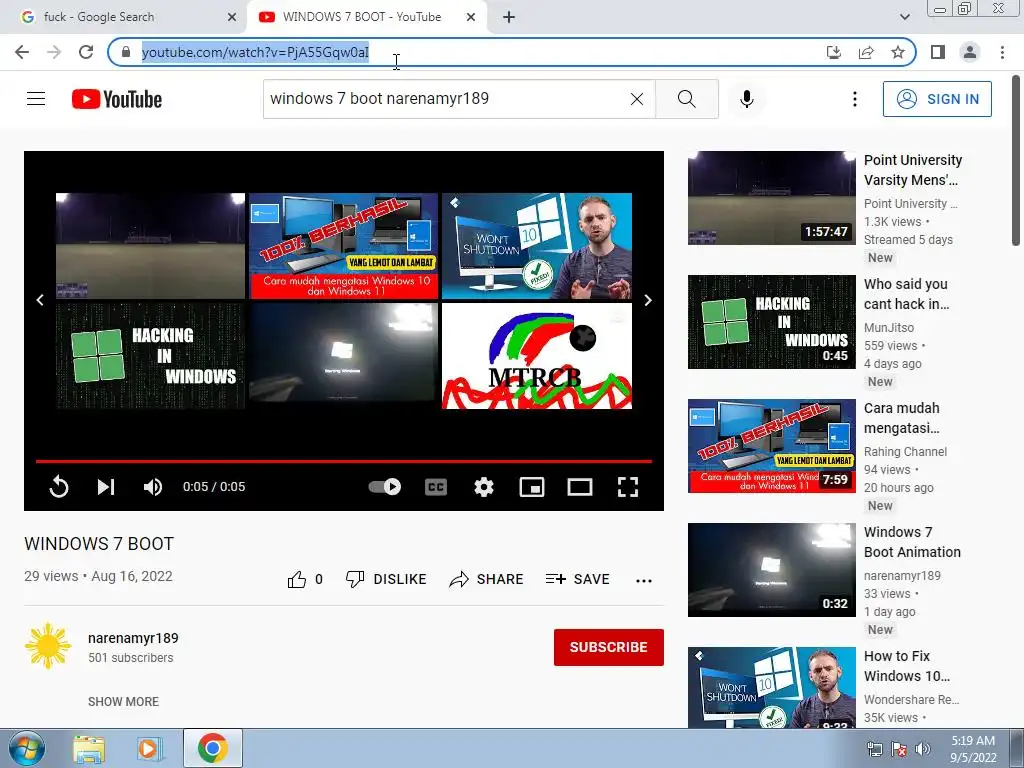1024x768 pixels.
Task: Click the YouTube search magnifier button
Action: 687,99
